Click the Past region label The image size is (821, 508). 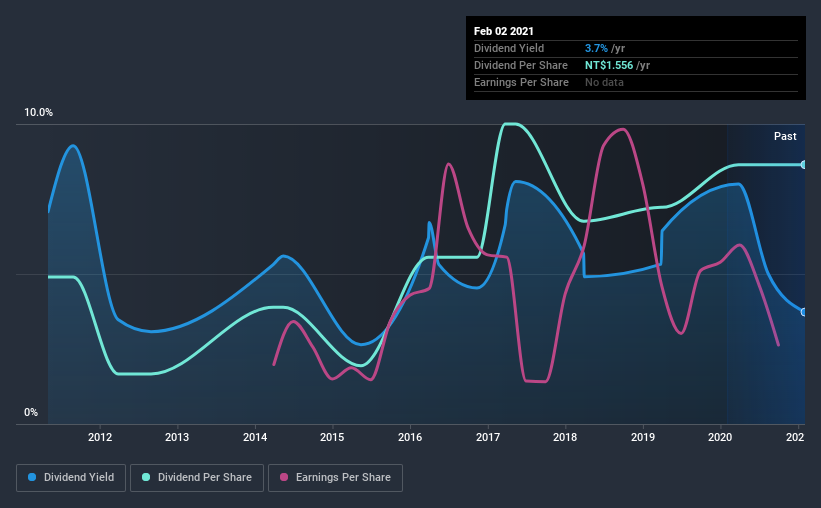coord(785,136)
